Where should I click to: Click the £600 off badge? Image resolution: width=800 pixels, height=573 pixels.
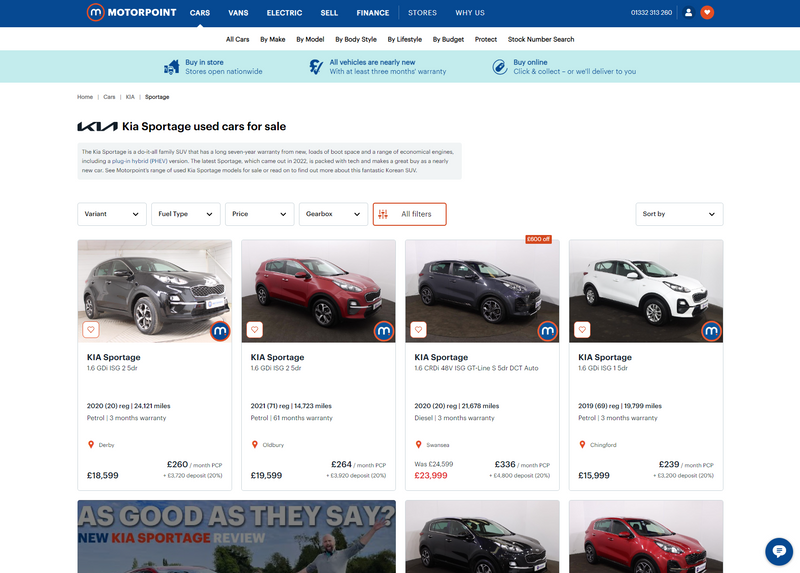pos(538,239)
